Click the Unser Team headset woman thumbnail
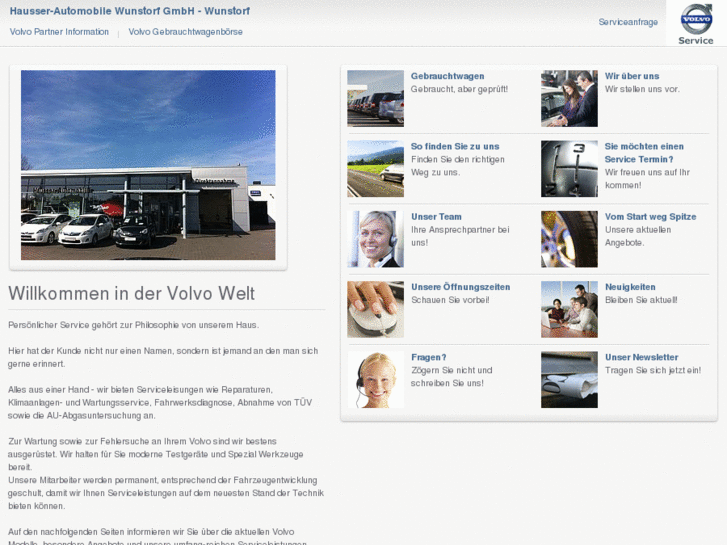This screenshot has height=545, width=727. point(376,239)
